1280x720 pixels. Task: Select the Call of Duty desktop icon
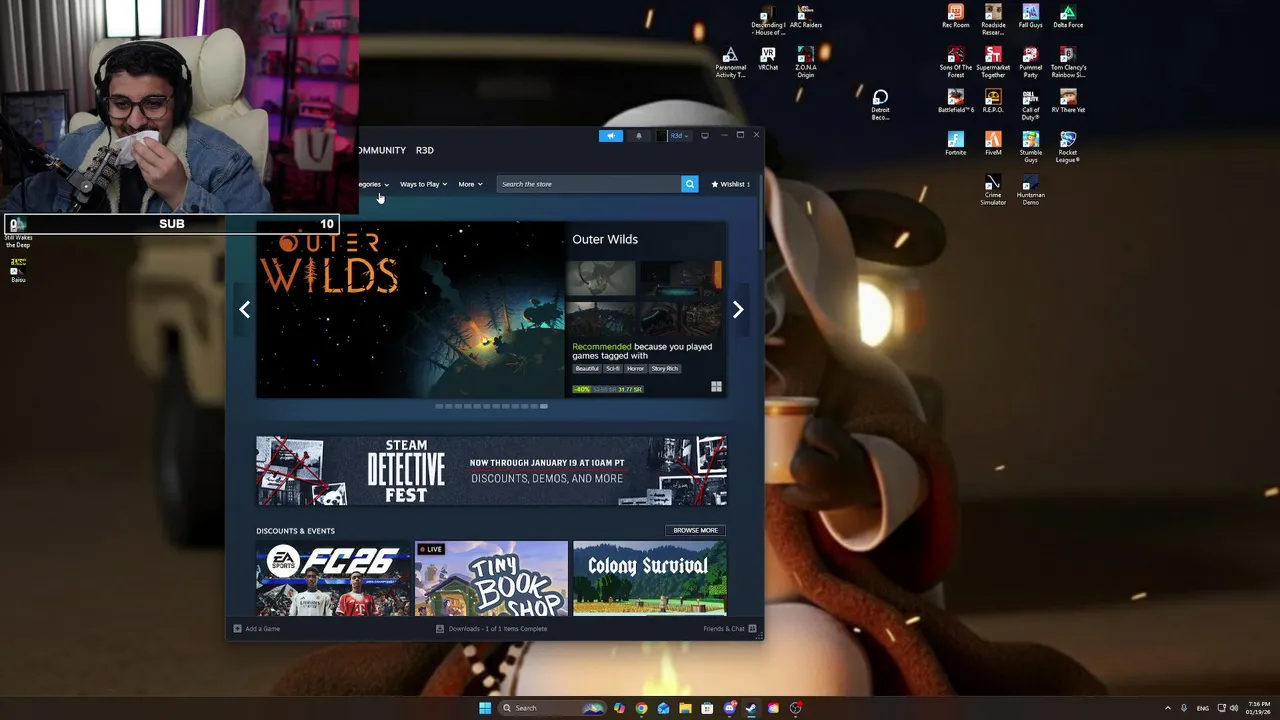pos(1031,104)
